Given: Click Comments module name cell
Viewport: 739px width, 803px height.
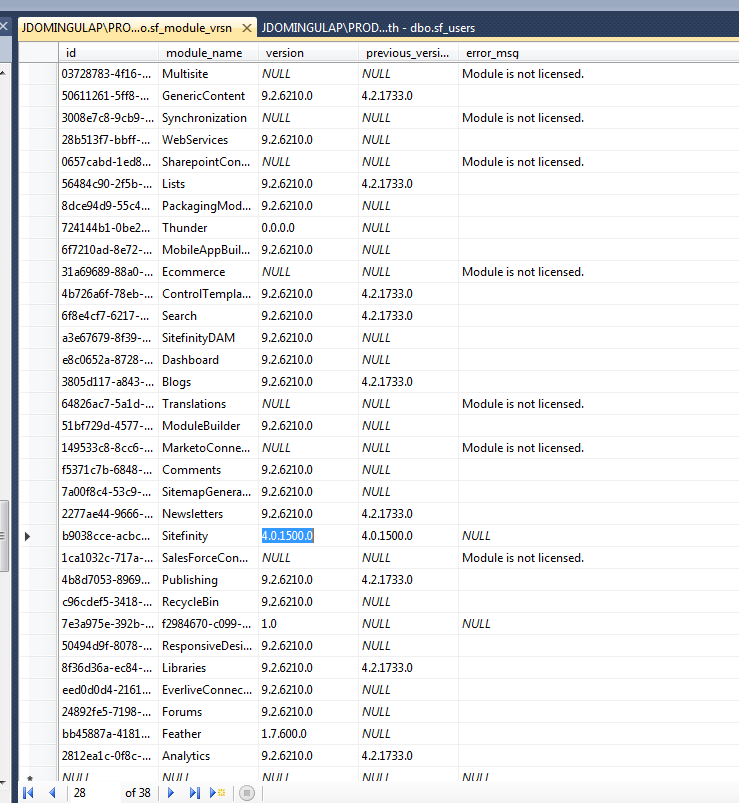Looking at the screenshot, I should point(208,470).
